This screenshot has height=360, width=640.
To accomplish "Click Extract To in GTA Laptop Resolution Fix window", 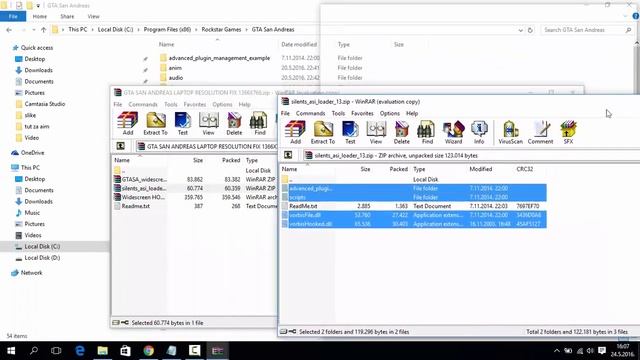I will (156, 124).
